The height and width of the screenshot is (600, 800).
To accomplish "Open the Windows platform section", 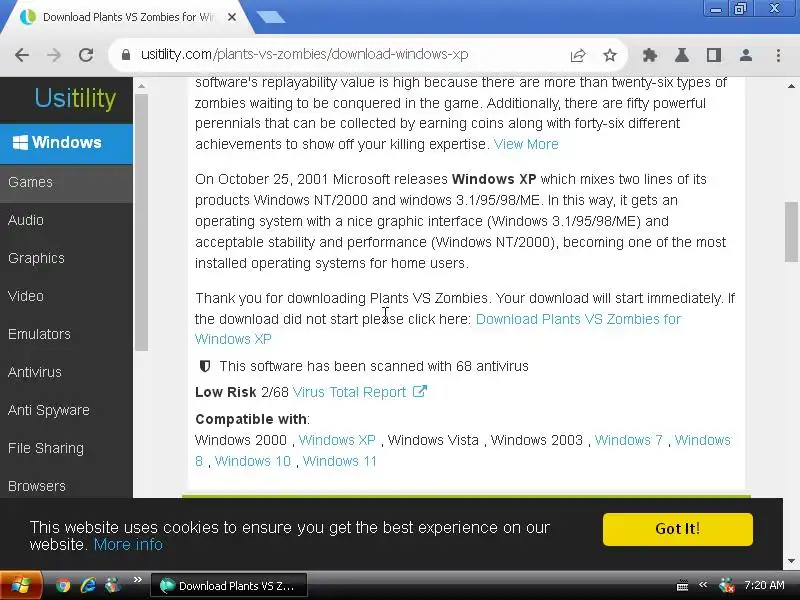I will (66, 142).
